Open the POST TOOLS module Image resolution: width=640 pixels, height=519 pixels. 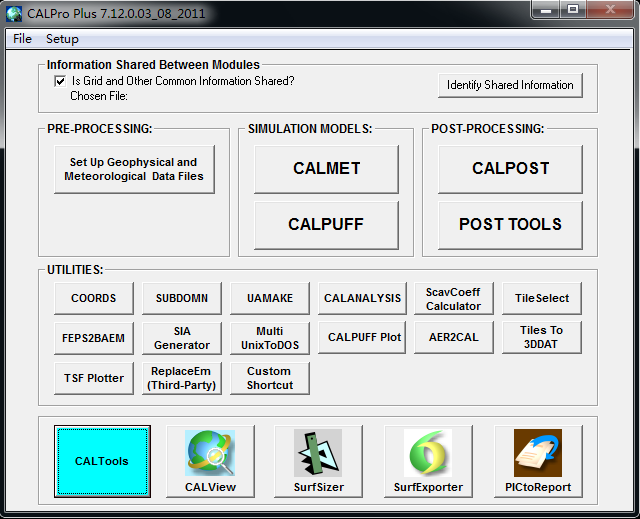click(510, 225)
